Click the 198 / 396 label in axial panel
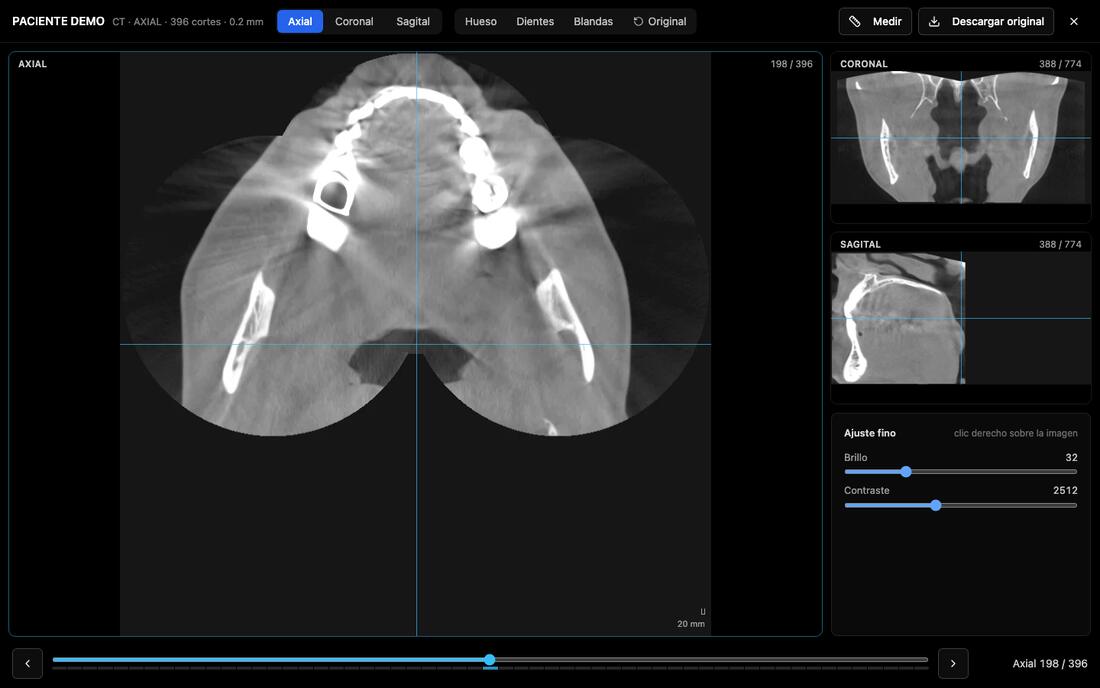 [x=791, y=64]
